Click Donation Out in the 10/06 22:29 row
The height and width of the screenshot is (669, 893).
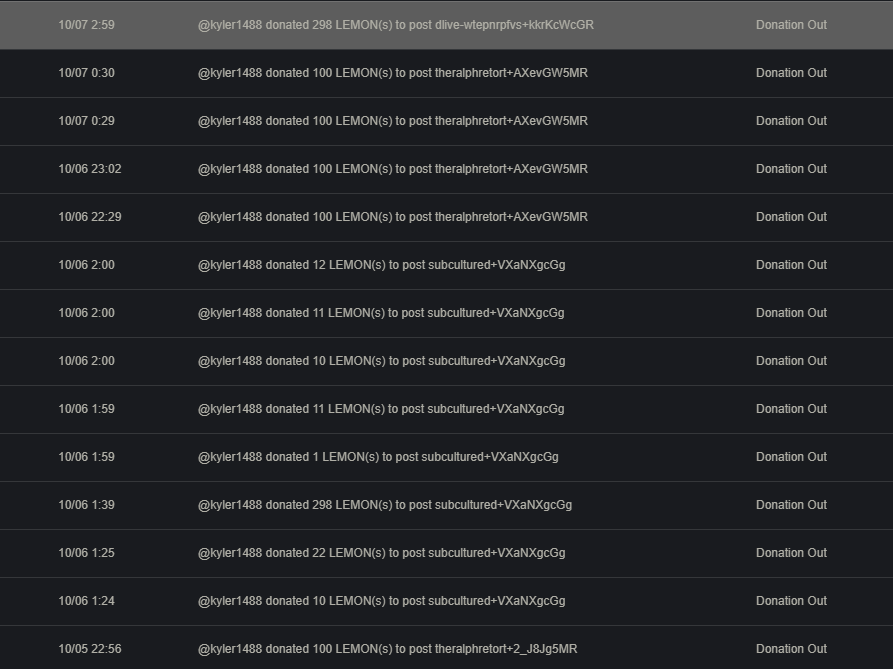pyautogui.click(x=791, y=217)
